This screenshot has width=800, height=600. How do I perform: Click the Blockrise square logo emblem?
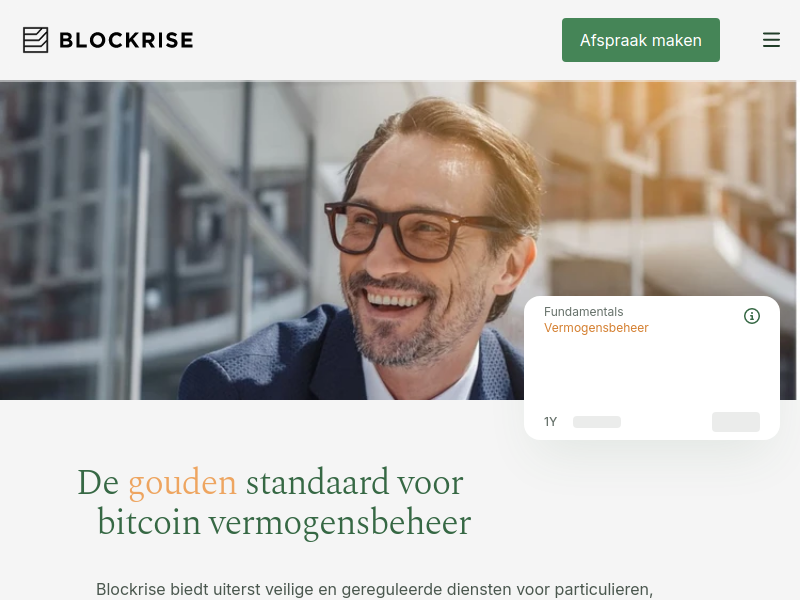36,40
